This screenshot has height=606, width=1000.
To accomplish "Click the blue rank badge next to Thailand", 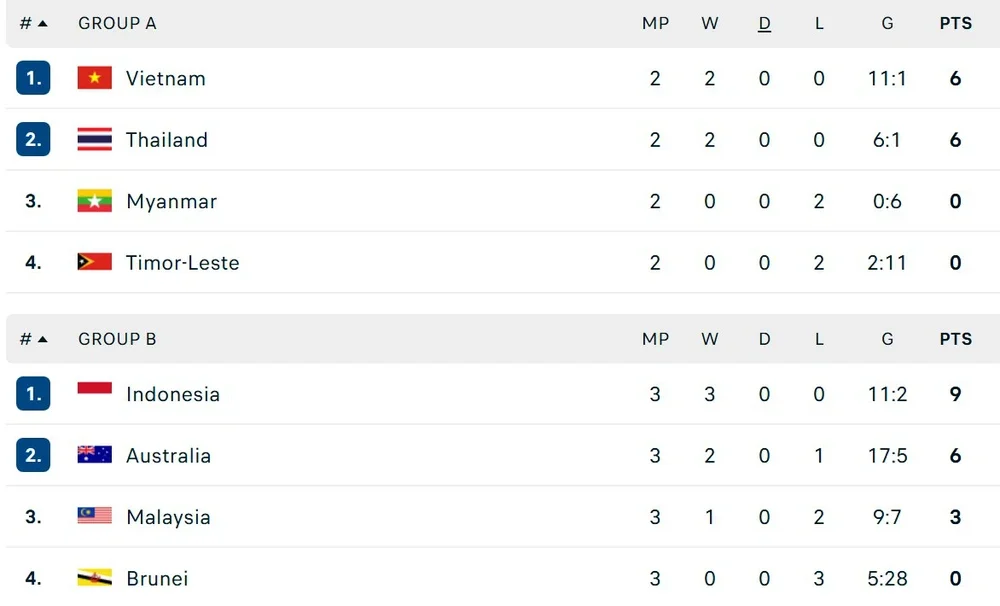I will (x=31, y=140).
